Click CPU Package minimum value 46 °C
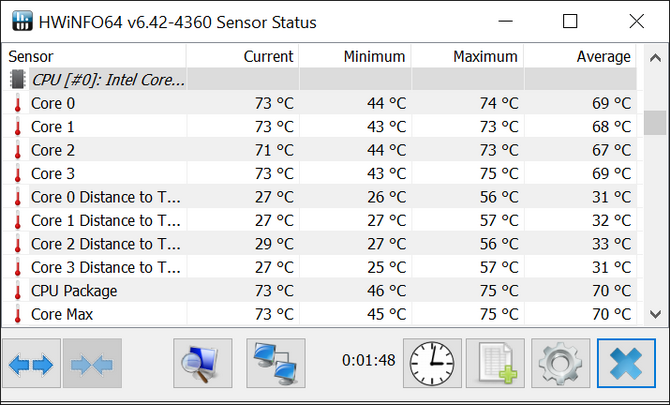This screenshot has width=670, height=405. 387,291
